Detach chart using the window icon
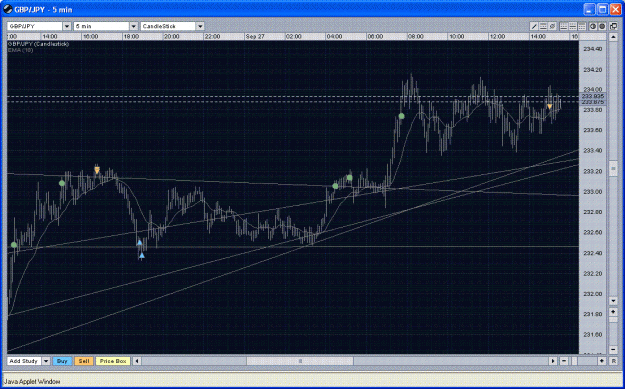Viewport: 625px width, 389px height. tap(613, 27)
